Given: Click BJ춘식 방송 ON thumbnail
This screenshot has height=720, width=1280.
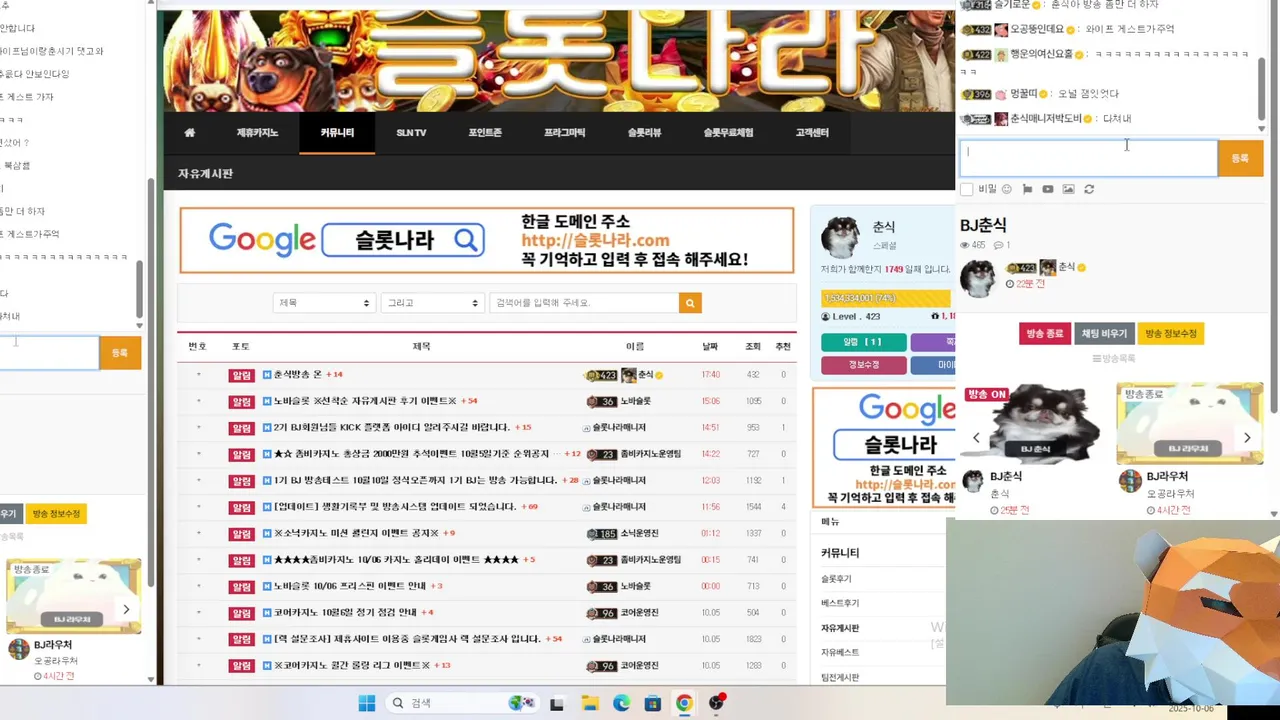Looking at the screenshot, I should tap(1036, 423).
